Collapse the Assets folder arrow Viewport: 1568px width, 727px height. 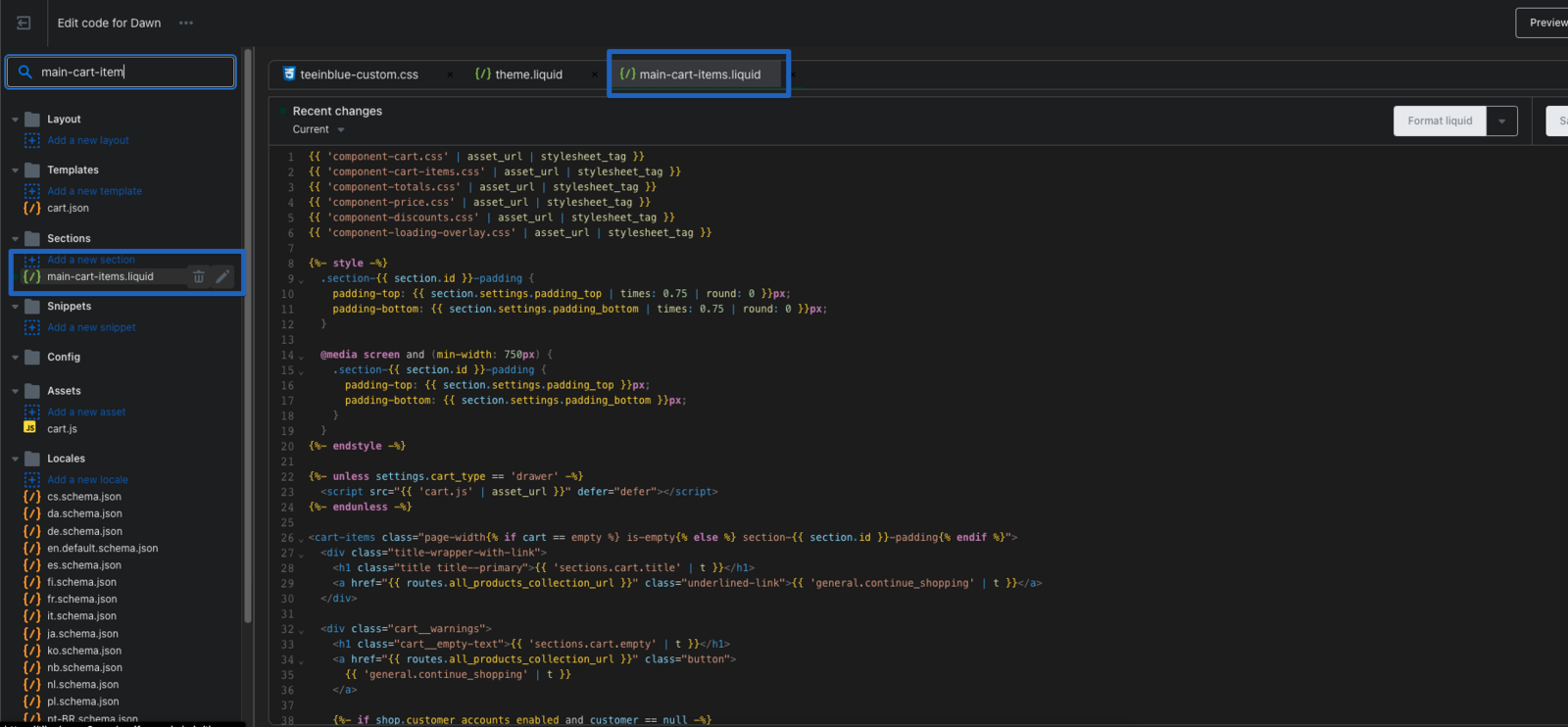[15, 391]
